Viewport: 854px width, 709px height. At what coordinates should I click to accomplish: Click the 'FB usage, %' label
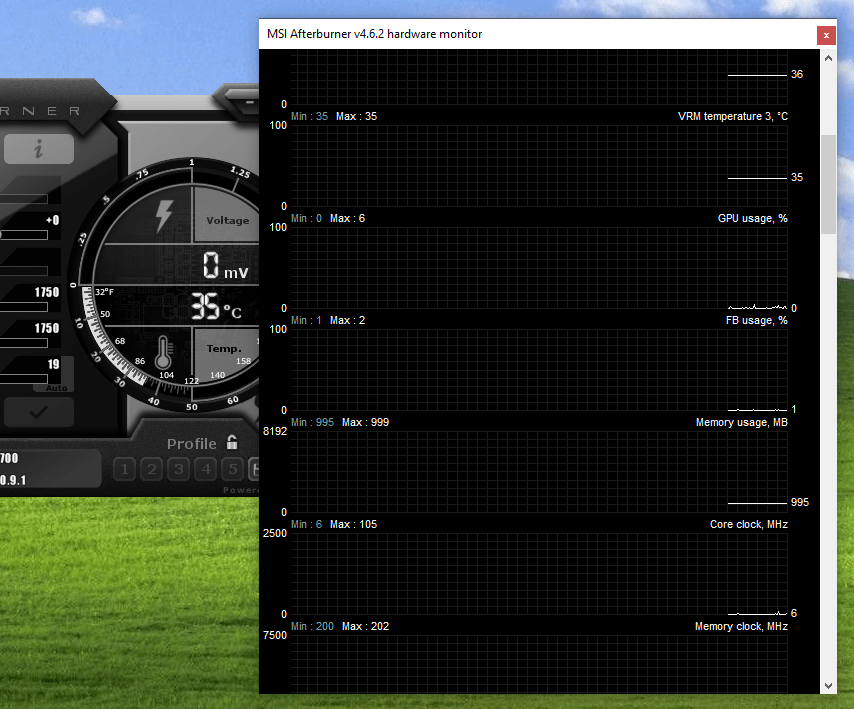pyautogui.click(x=757, y=320)
